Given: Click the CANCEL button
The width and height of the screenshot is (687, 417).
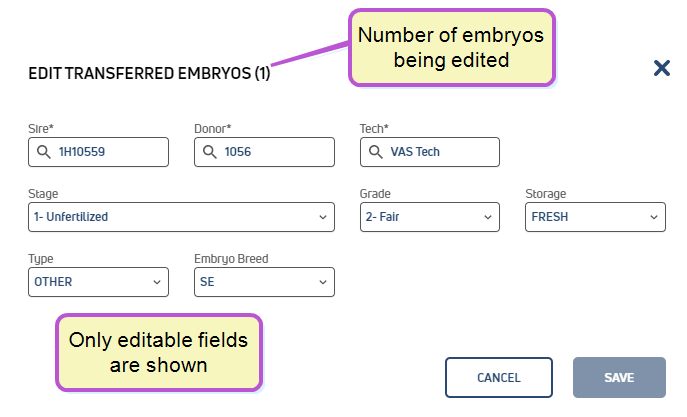Looking at the screenshot, I should [499, 378].
